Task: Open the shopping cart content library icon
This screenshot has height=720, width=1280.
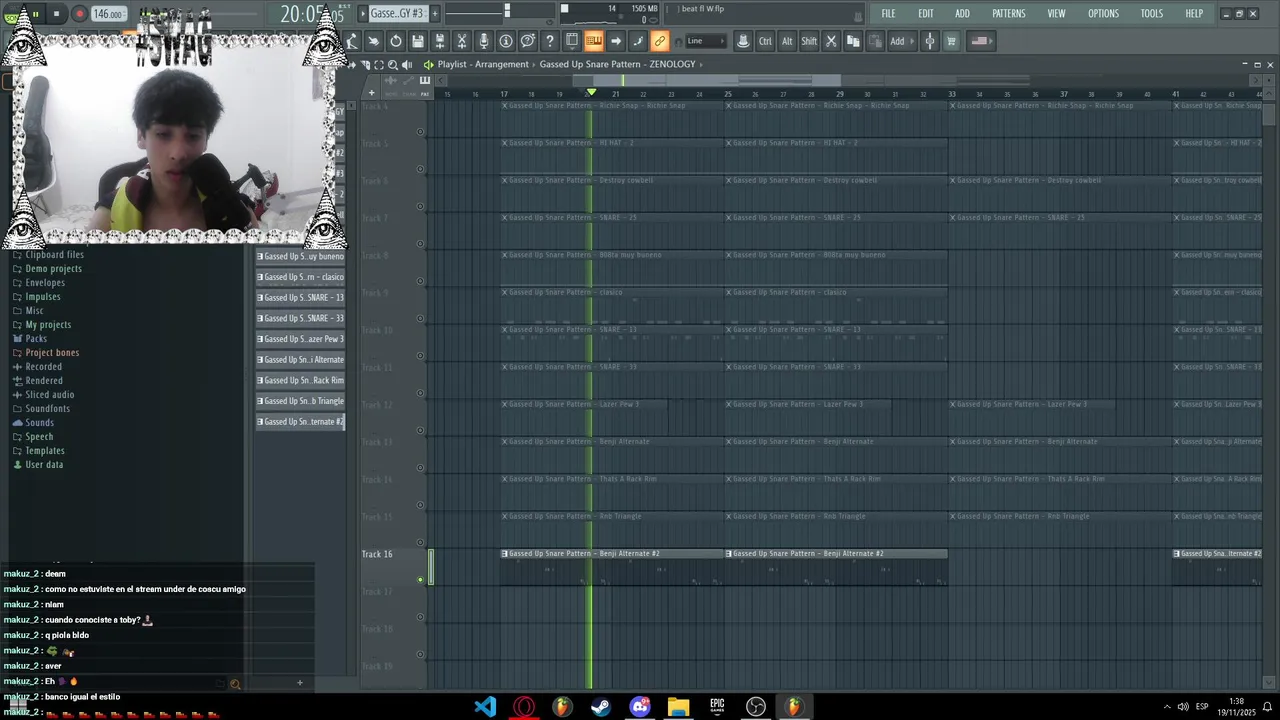Action: point(951,41)
